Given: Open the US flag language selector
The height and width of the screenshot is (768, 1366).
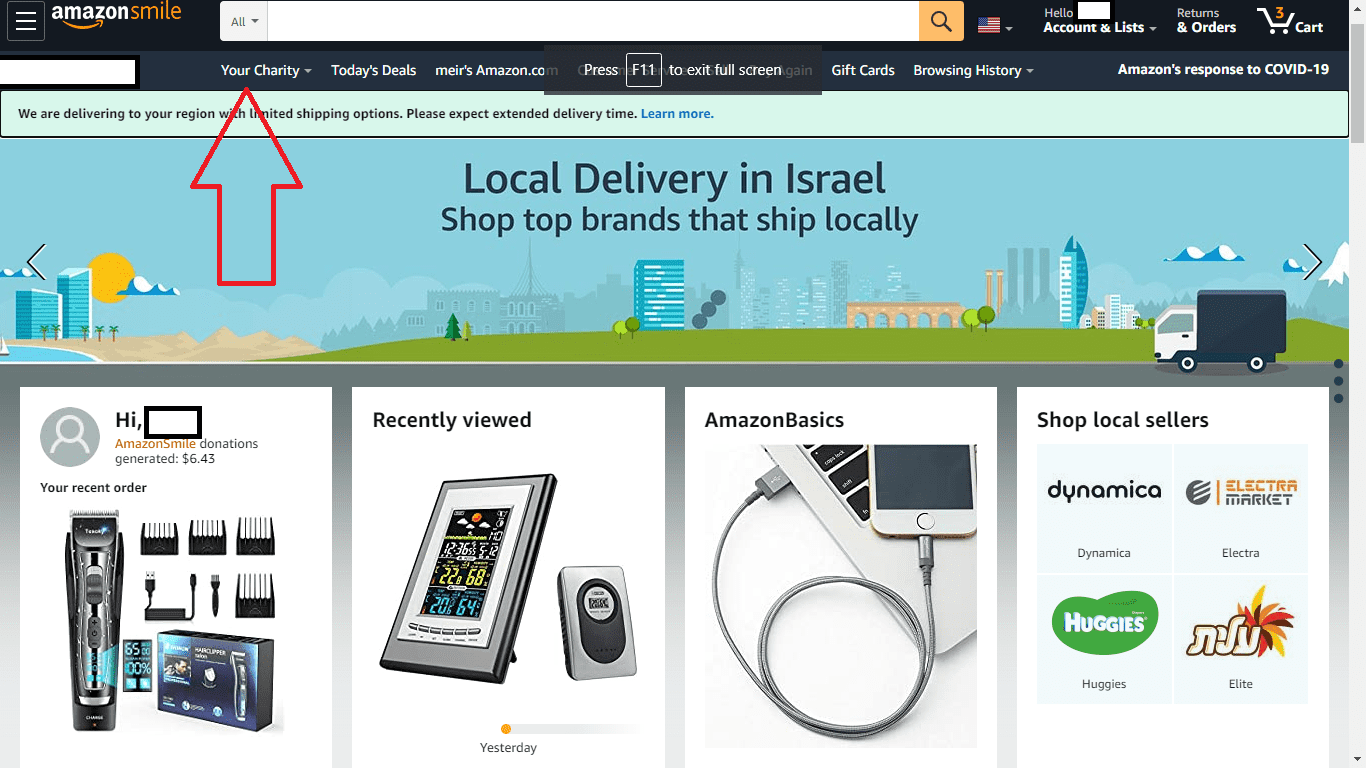Looking at the screenshot, I should [995, 26].
